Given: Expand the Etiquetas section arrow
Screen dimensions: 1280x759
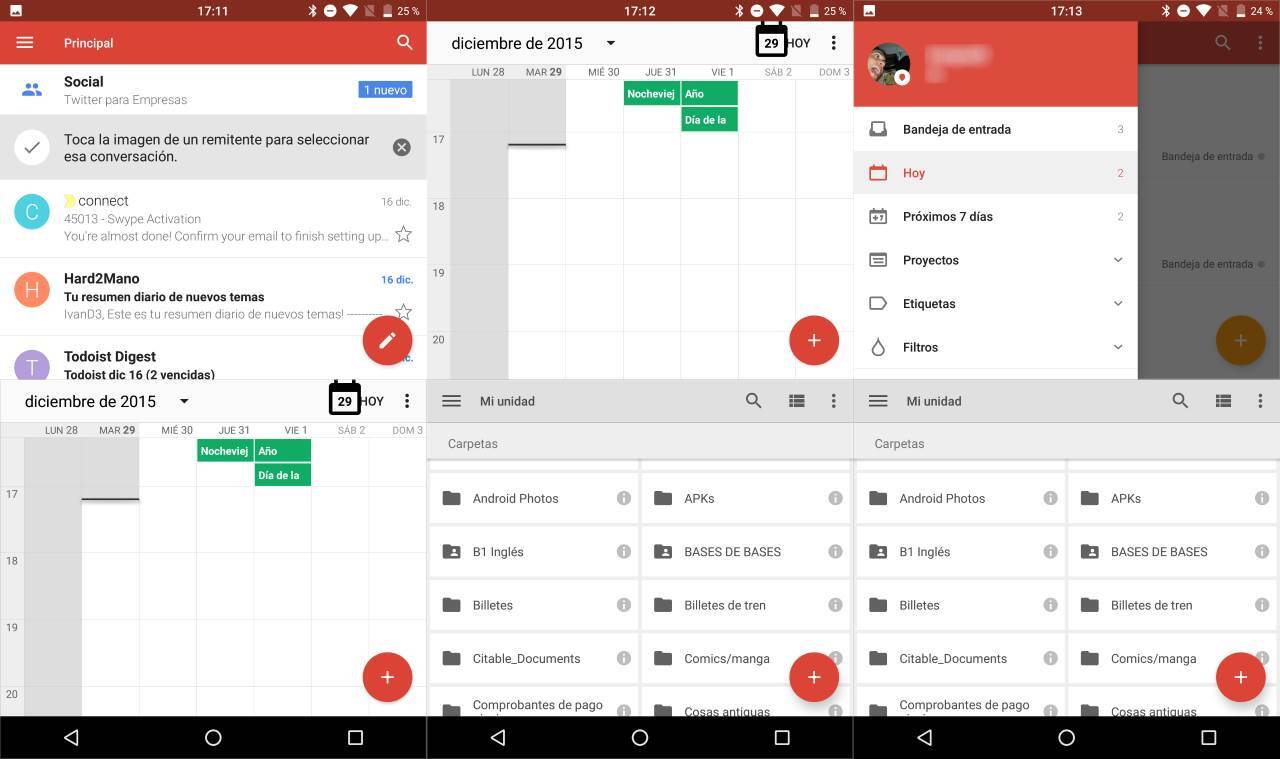Looking at the screenshot, I should pyautogui.click(x=1118, y=303).
